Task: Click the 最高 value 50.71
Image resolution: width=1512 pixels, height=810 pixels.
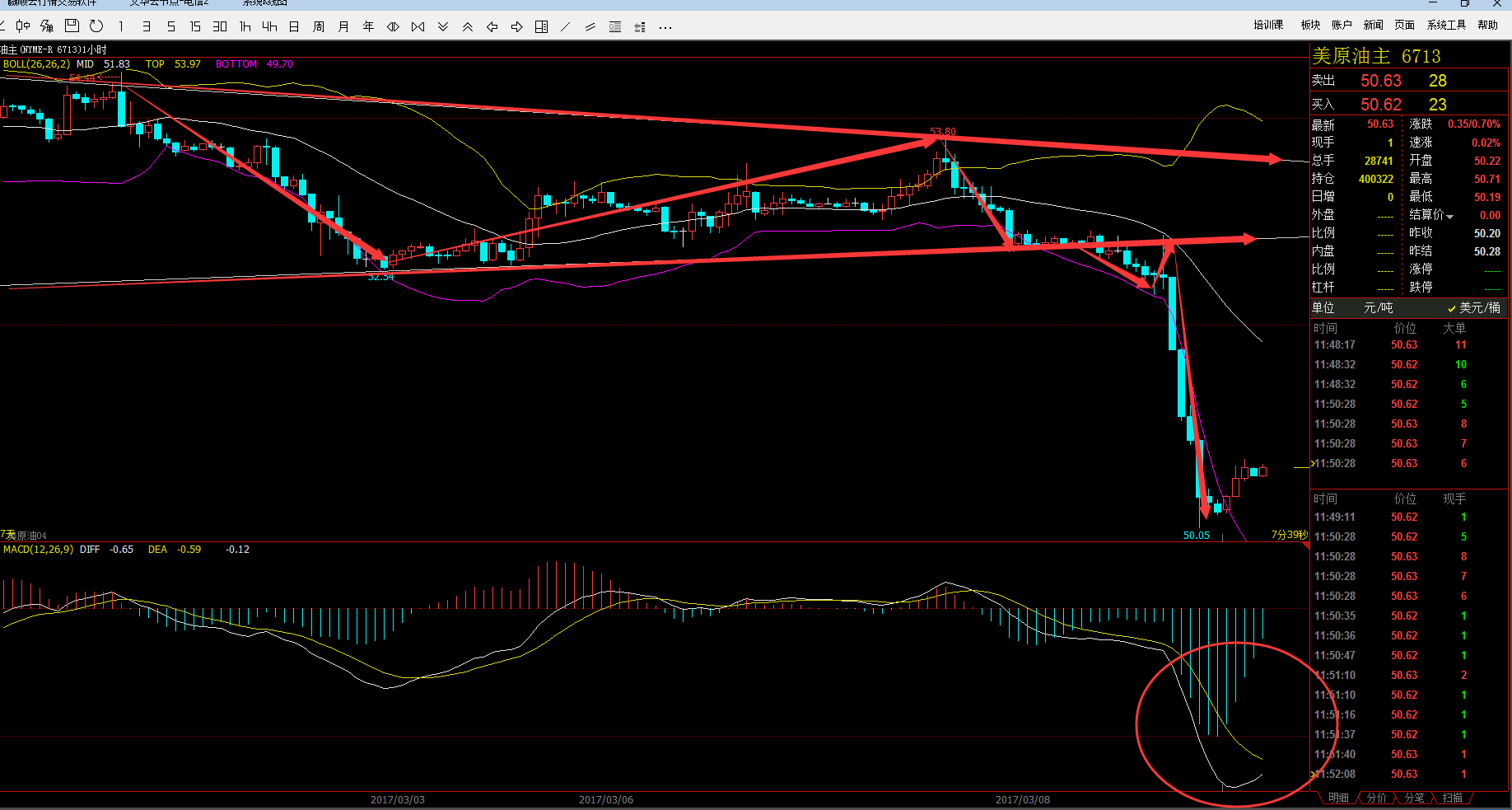Action: 1486,179
